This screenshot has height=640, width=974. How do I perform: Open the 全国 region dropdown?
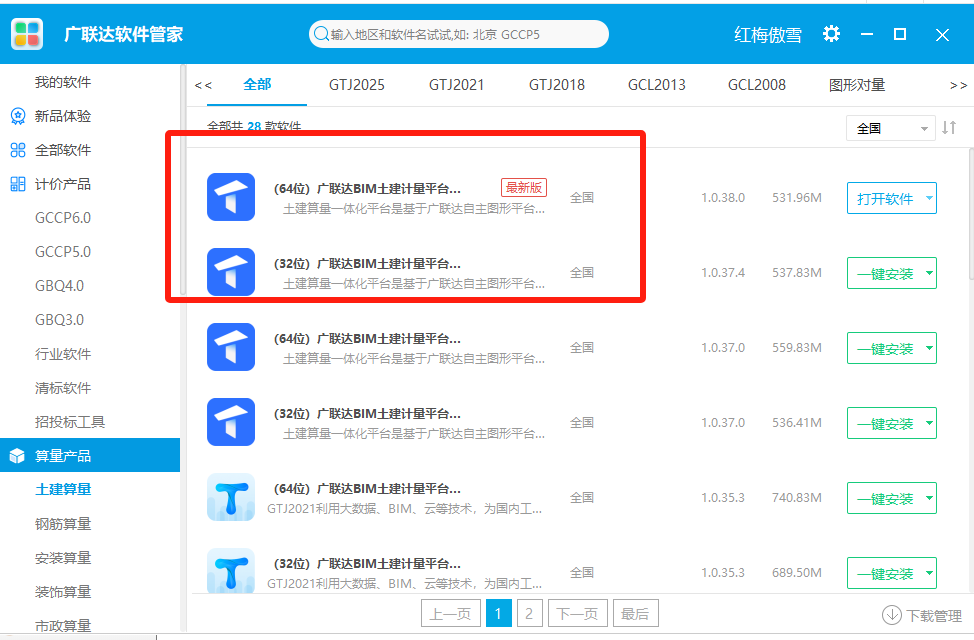(891, 129)
